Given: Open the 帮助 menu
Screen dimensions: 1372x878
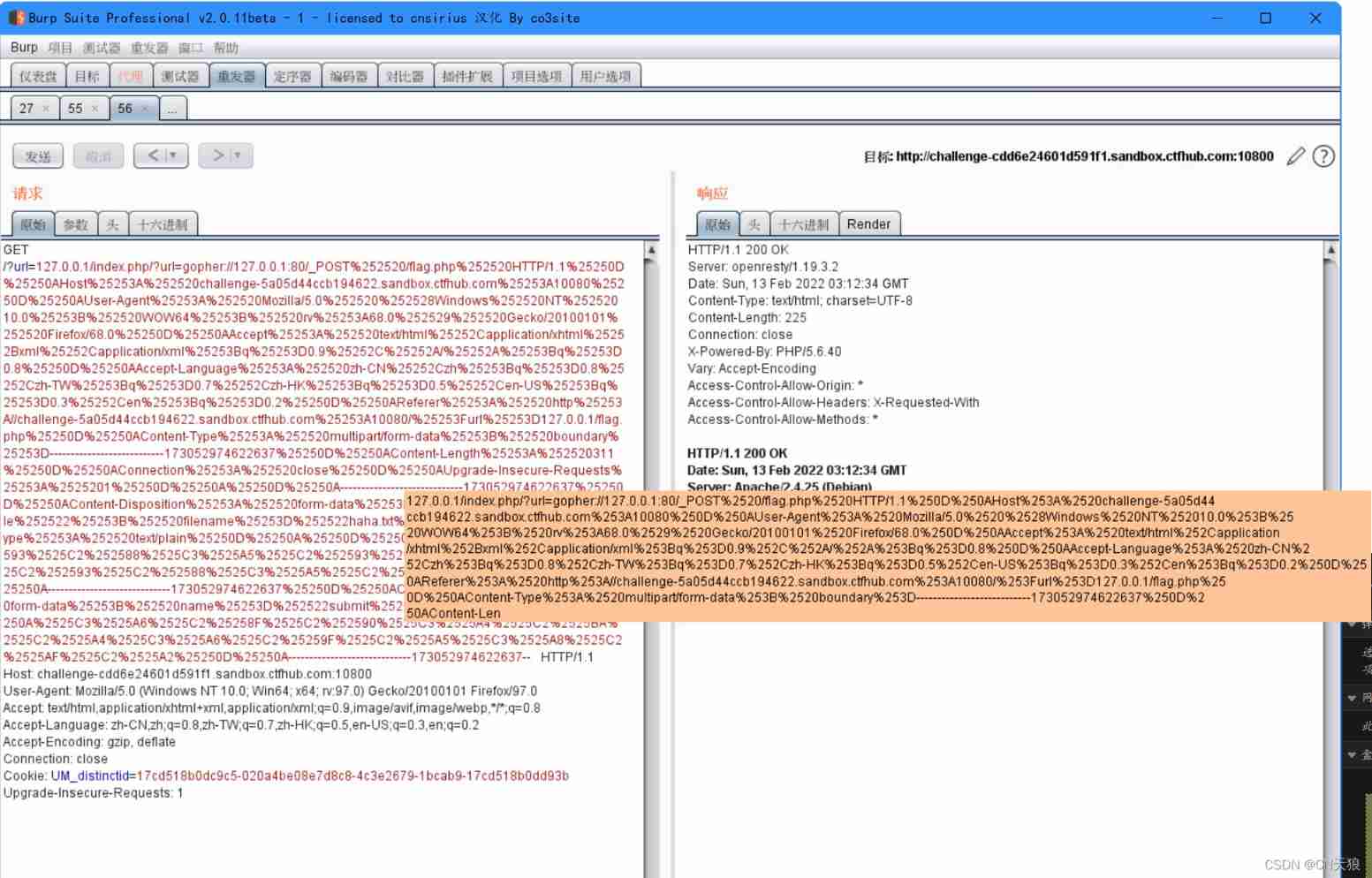Looking at the screenshot, I should 226,48.
